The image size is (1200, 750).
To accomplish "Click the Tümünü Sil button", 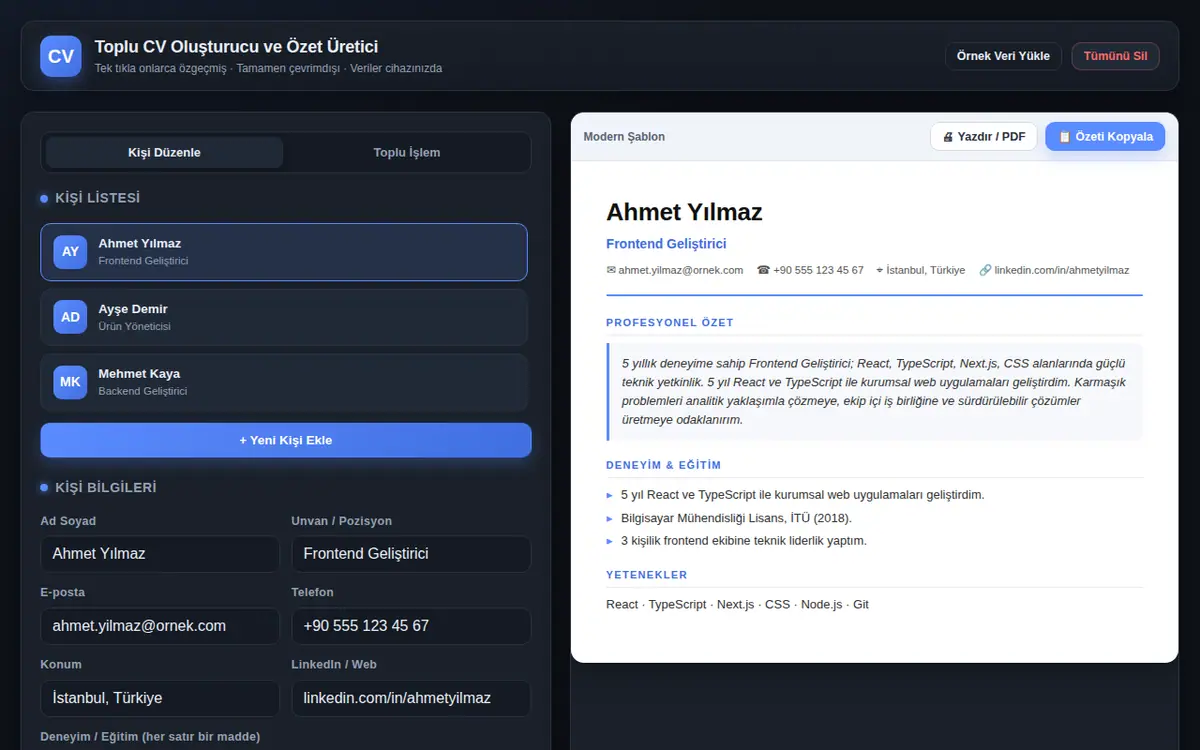I will pyautogui.click(x=1115, y=56).
